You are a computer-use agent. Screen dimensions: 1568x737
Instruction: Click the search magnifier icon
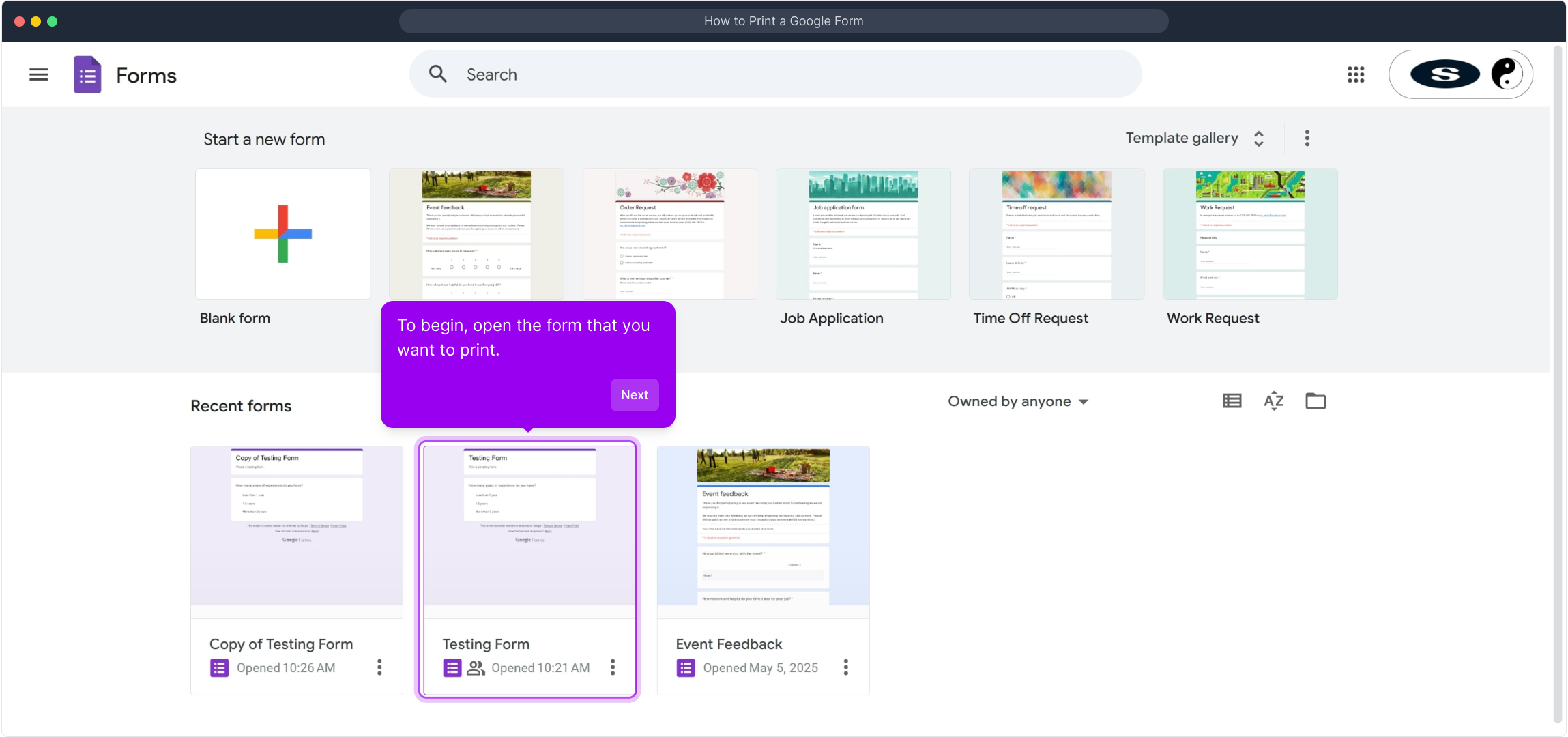(438, 74)
